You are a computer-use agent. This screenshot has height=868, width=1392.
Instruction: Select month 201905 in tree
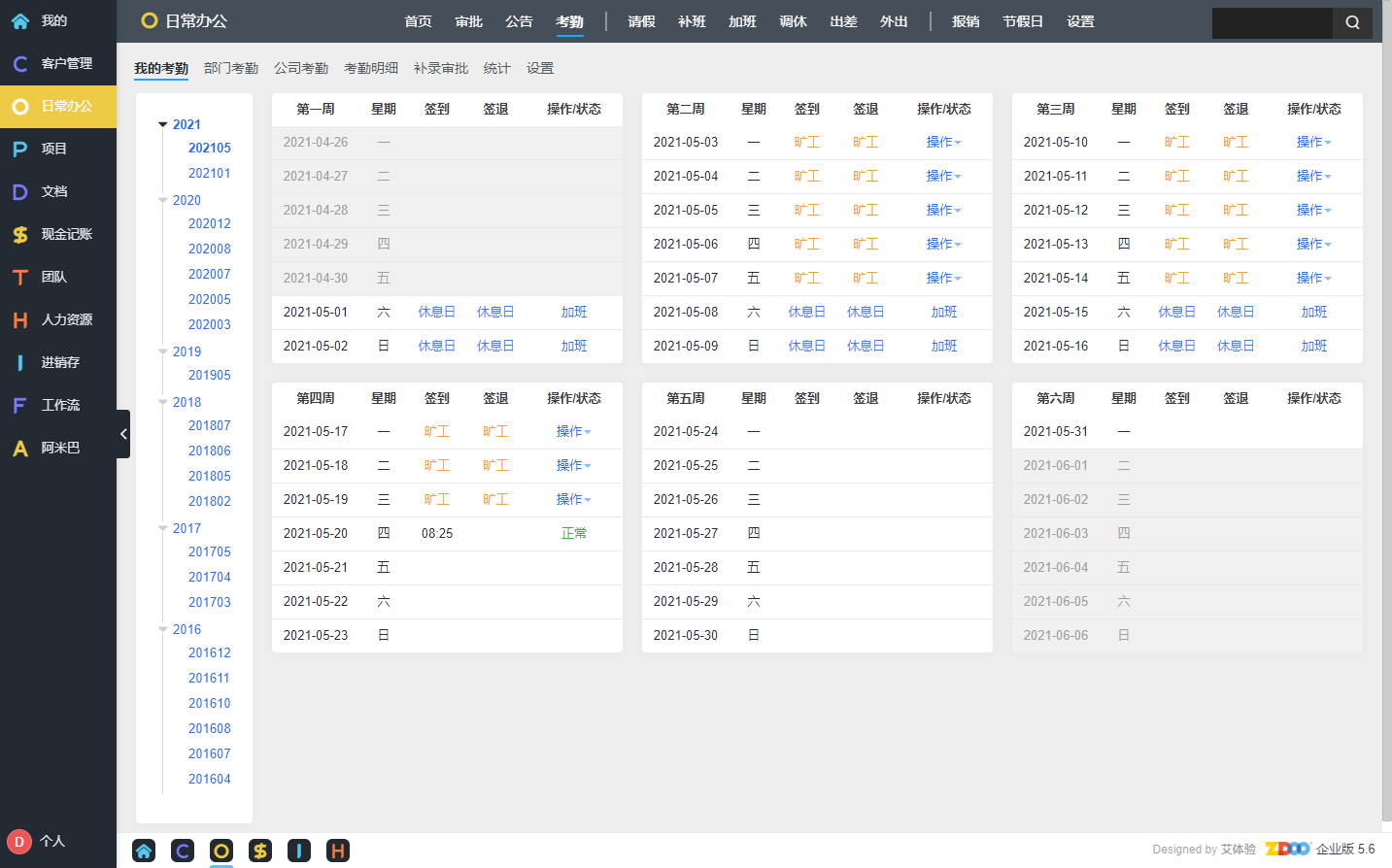click(210, 375)
